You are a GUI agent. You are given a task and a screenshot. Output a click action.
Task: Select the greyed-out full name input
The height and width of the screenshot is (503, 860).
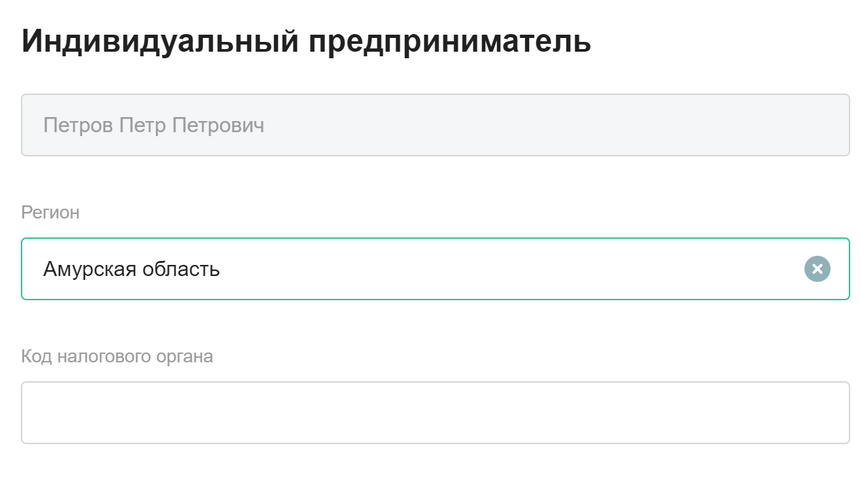(435, 125)
